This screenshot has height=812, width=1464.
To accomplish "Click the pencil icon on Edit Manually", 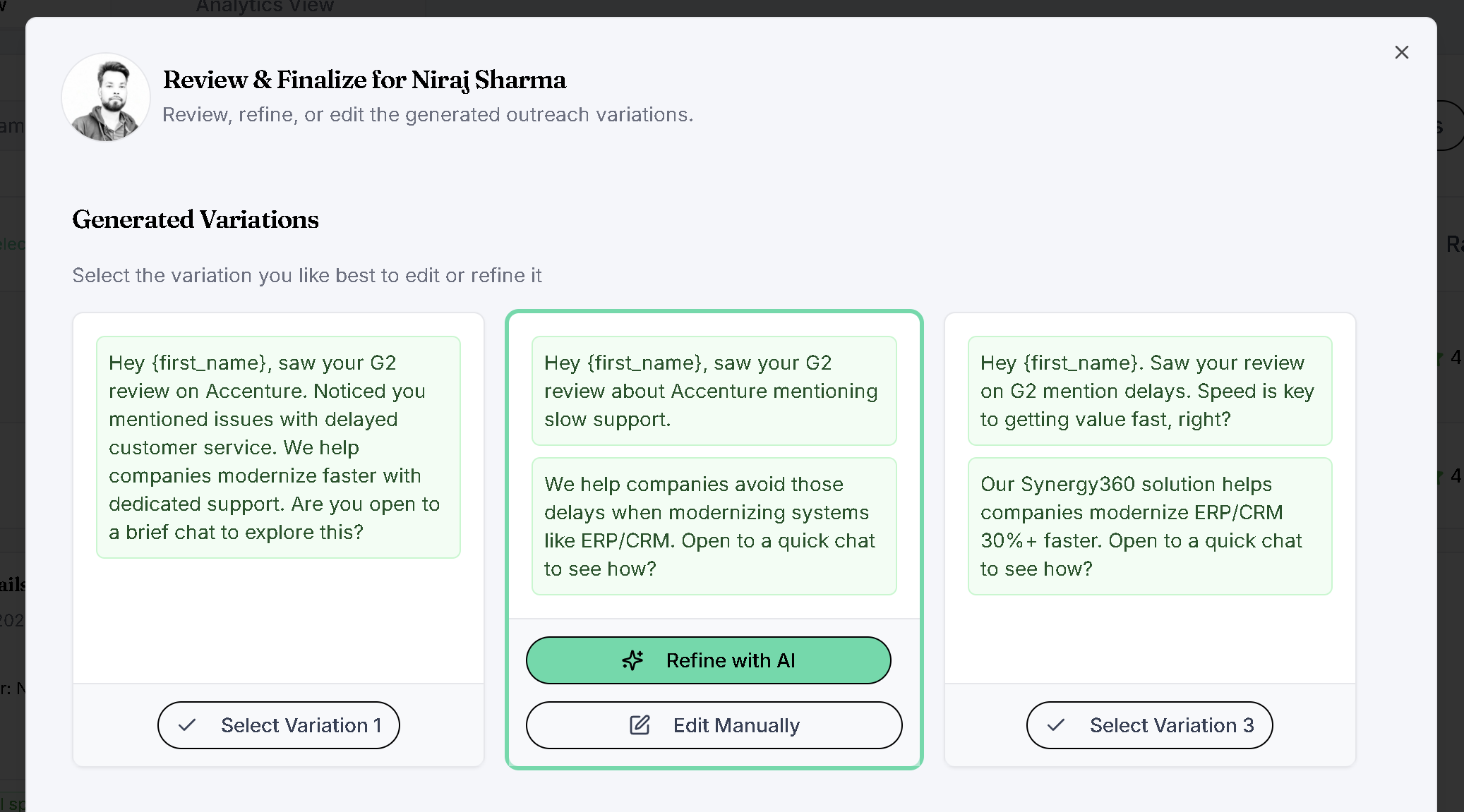I will pos(640,725).
